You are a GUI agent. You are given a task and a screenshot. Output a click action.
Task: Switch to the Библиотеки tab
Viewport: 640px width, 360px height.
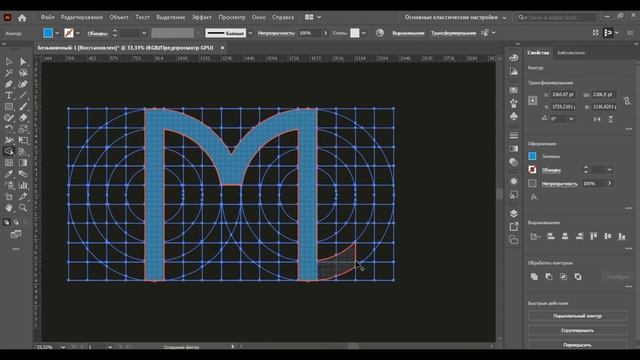pyautogui.click(x=571, y=53)
